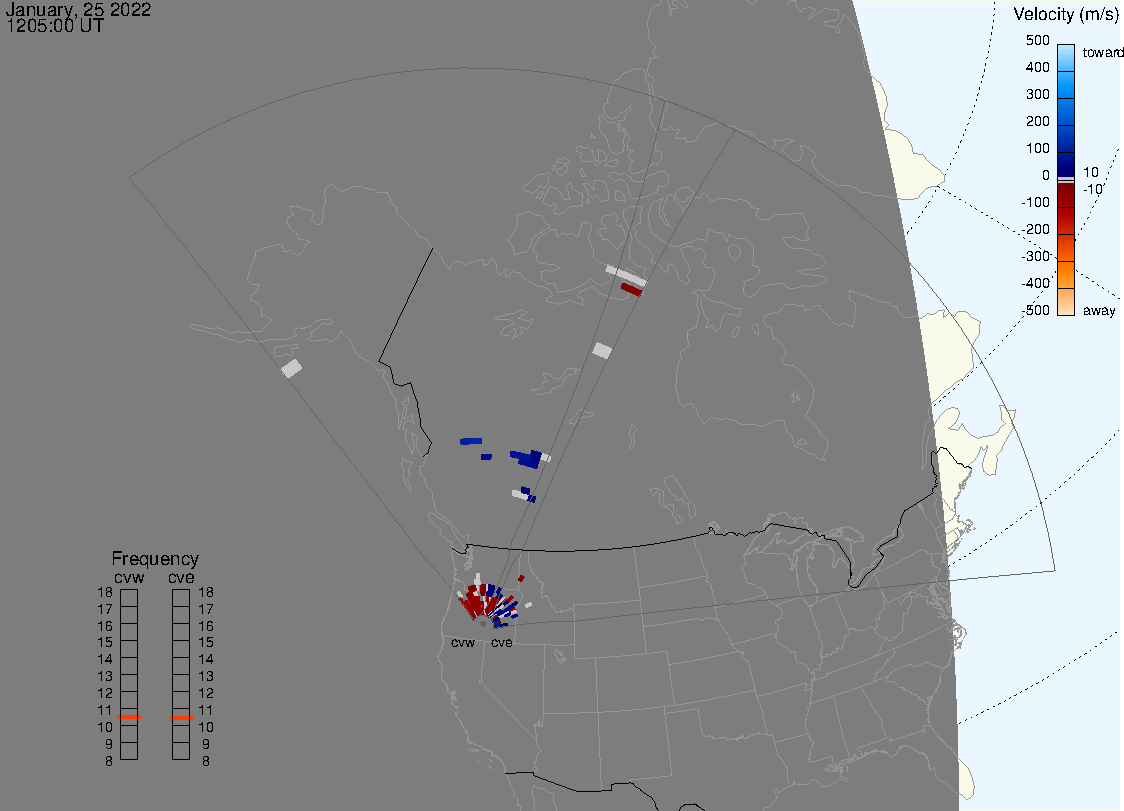This screenshot has height=811, width=1124.
Task: Click the lightest blue 400–500 velocity swatch
Action: click(x=1066, y=57)
